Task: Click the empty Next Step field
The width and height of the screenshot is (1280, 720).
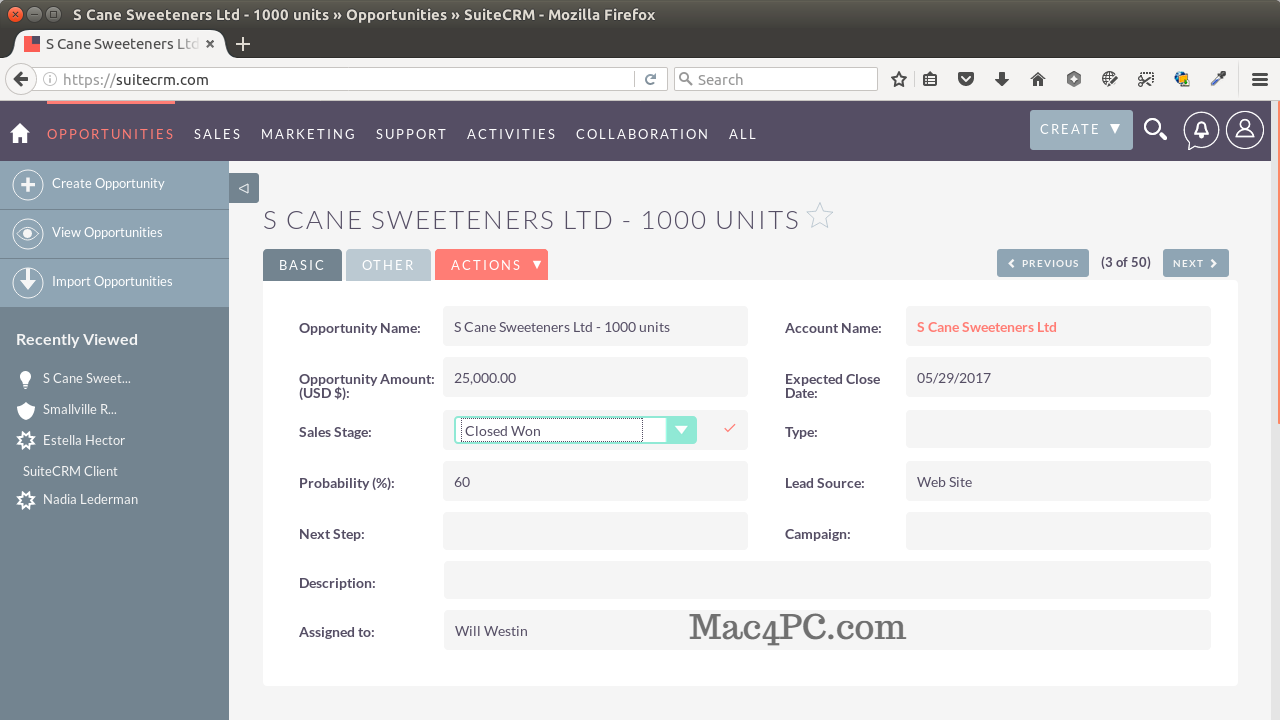Action: pyautogui.click(x=595, y=531)
